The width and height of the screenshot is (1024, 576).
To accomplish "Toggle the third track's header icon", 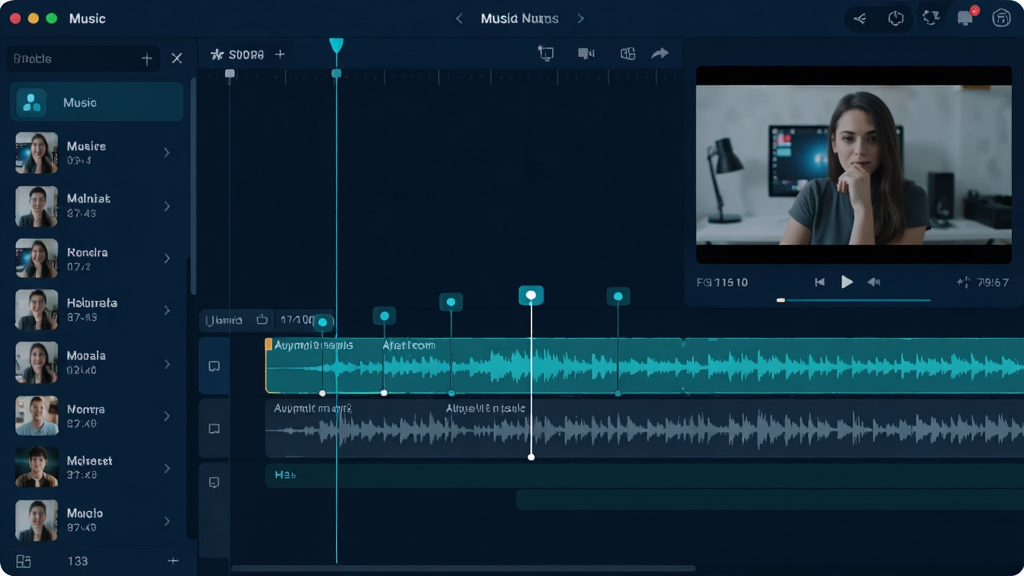I will pos(214,483).
